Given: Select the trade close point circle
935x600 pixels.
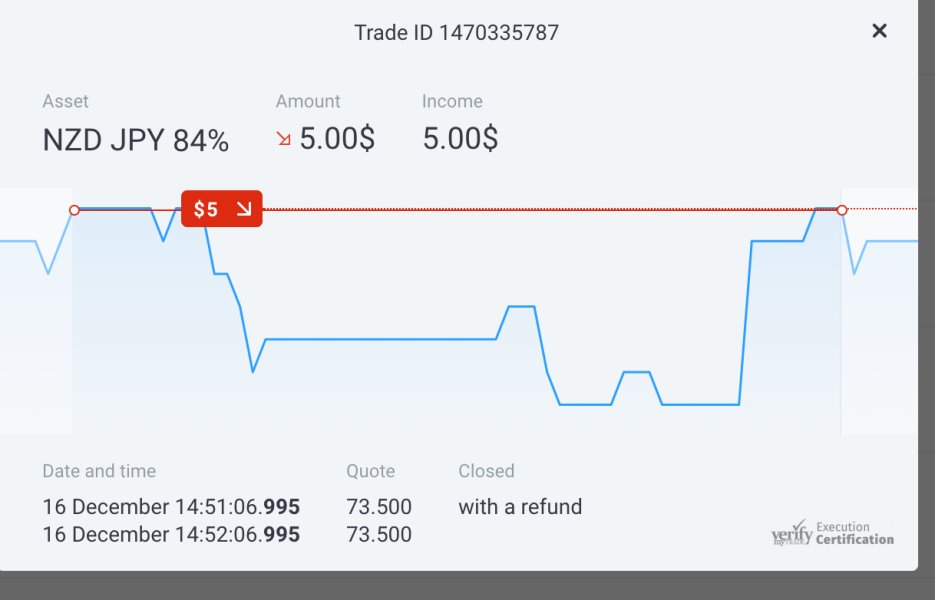Looking at the screenshot, I should tap(841, 210).
